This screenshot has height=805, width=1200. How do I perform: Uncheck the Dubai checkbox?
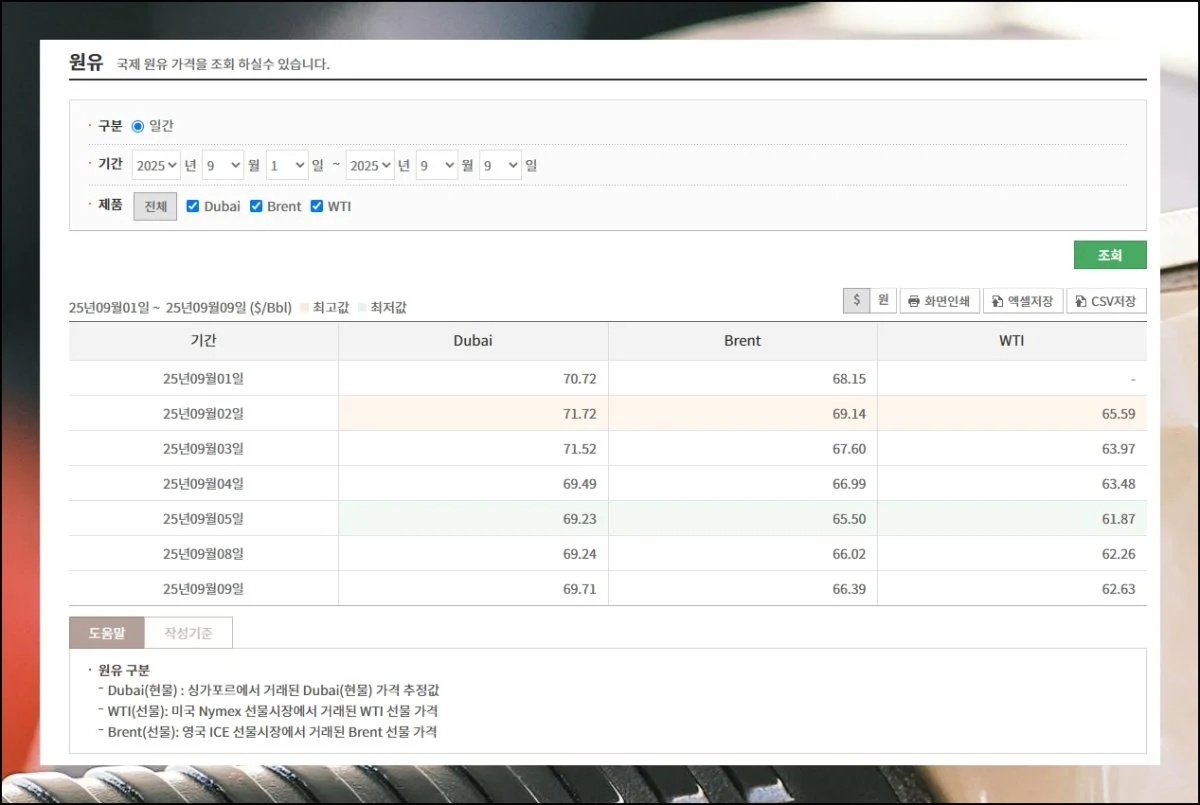pyautogui.click(x=193, y=206)
